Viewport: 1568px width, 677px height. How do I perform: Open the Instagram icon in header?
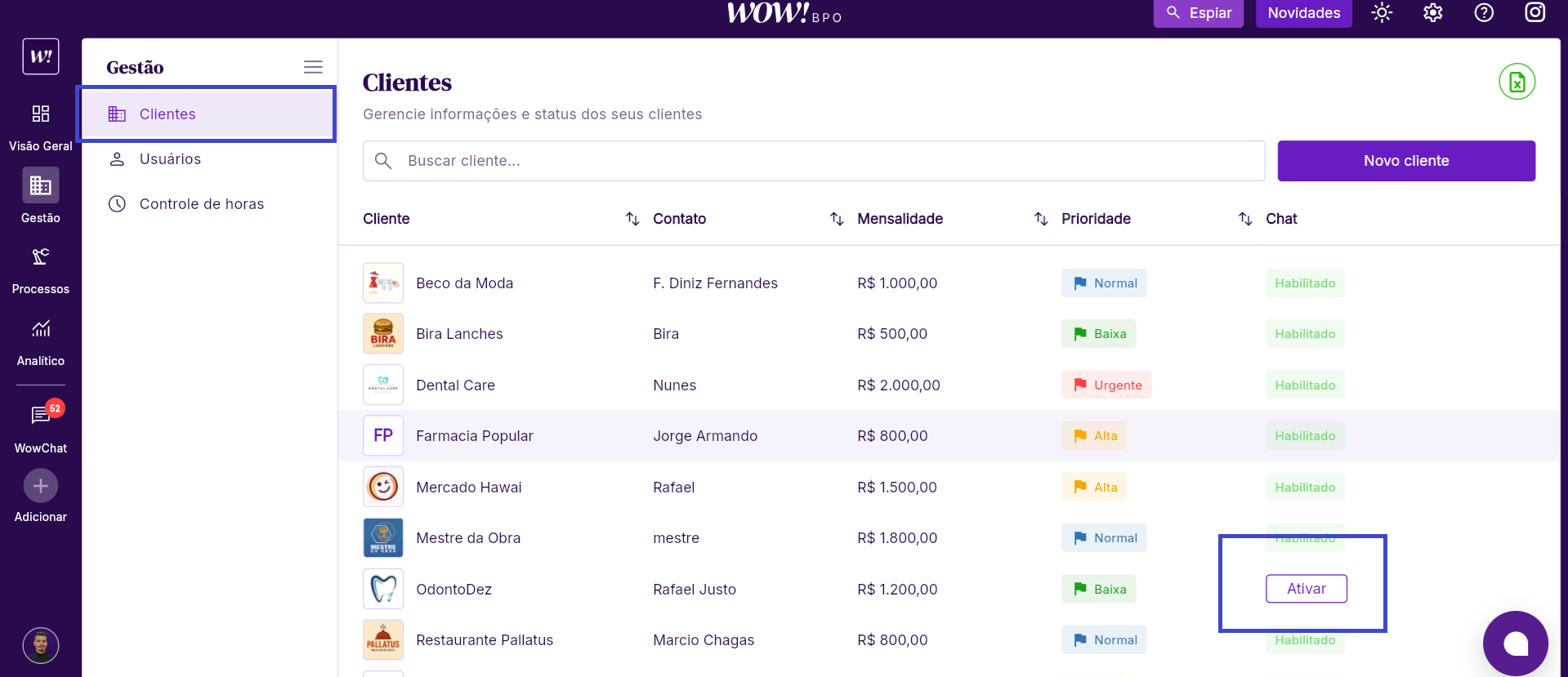1534,13
